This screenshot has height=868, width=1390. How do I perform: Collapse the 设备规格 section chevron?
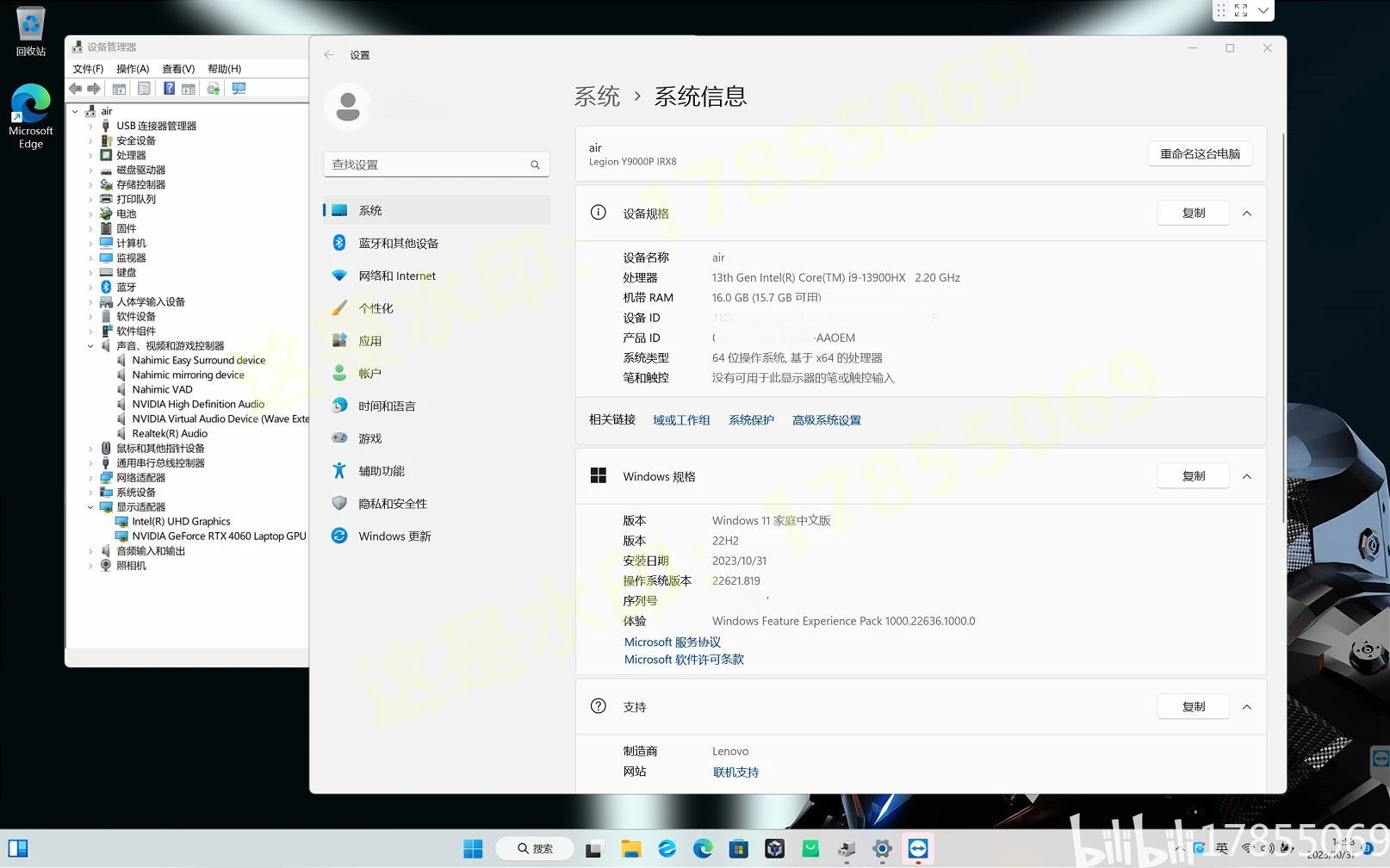(x=1247, y=214)
